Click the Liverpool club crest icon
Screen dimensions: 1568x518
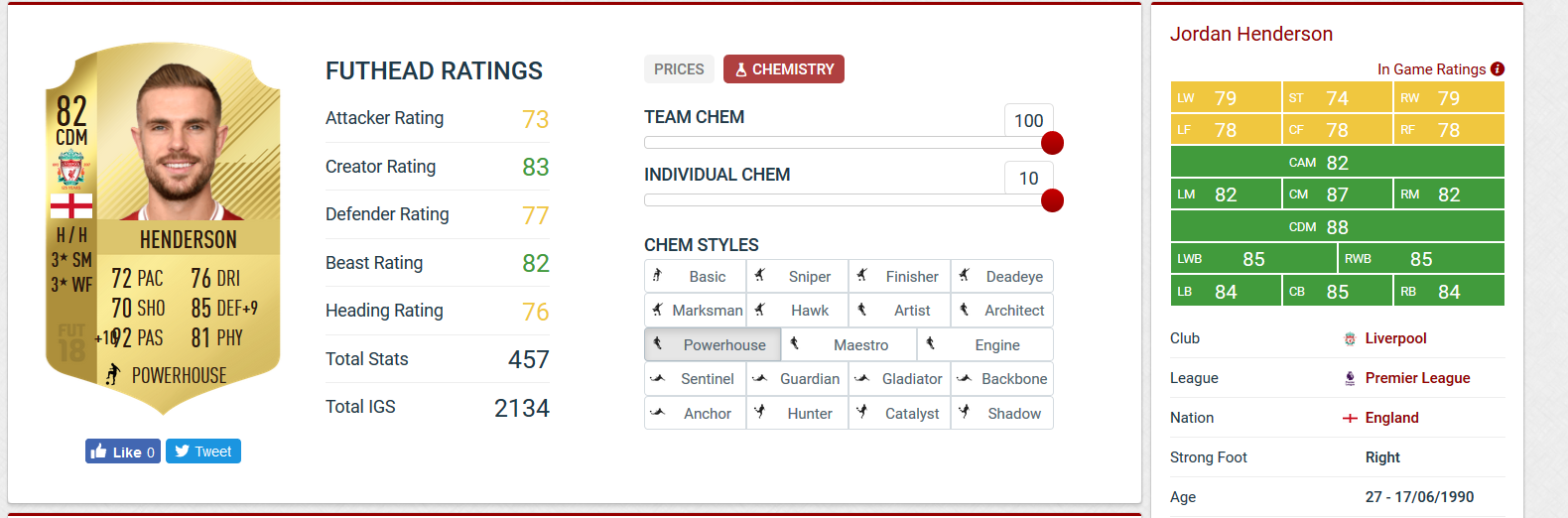pos(1350,339)
